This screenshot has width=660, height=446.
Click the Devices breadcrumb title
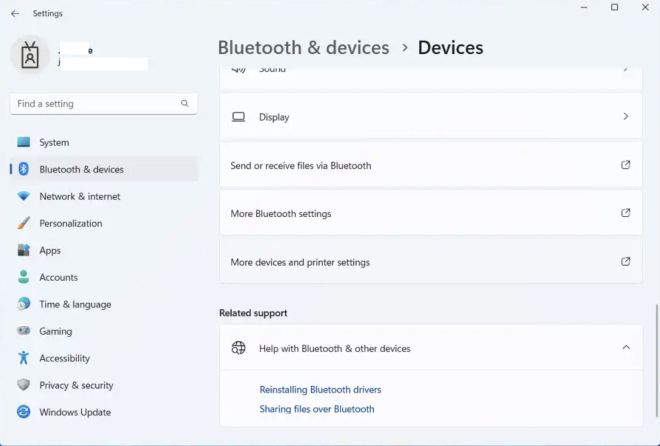click(450, 48)
